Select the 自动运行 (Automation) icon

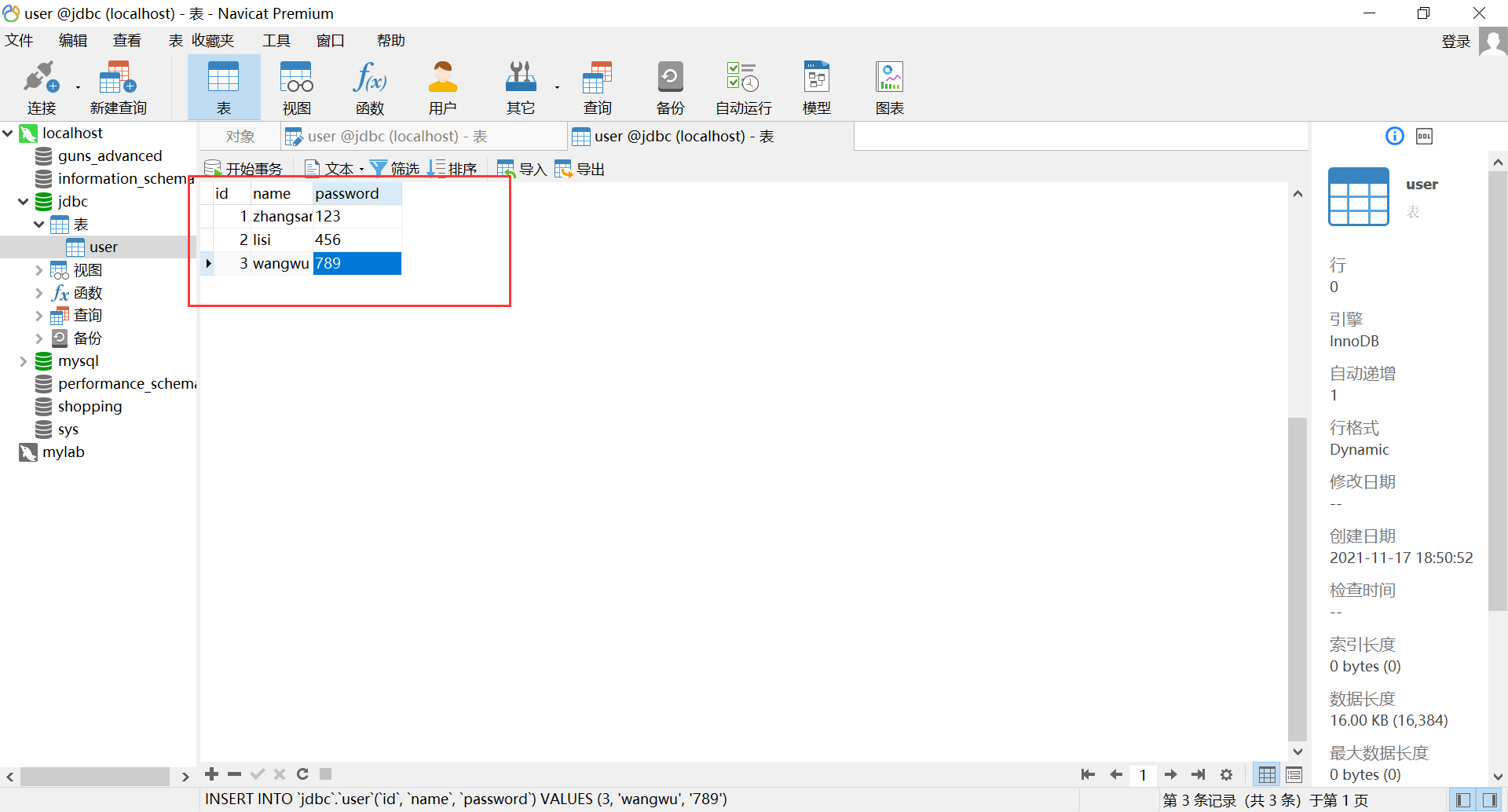pos(741,86)
